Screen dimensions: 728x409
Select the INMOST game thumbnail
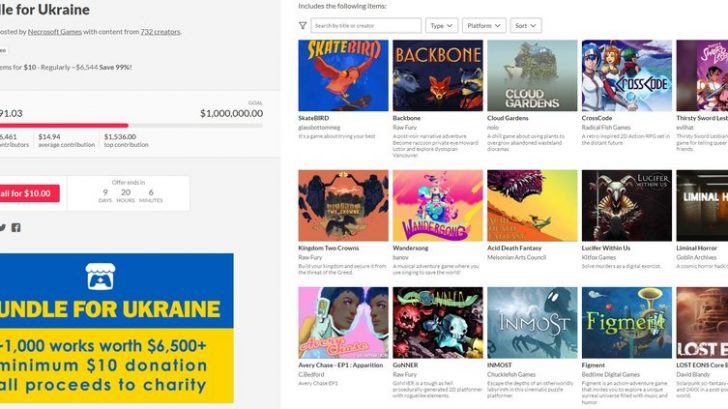(532, 322)
